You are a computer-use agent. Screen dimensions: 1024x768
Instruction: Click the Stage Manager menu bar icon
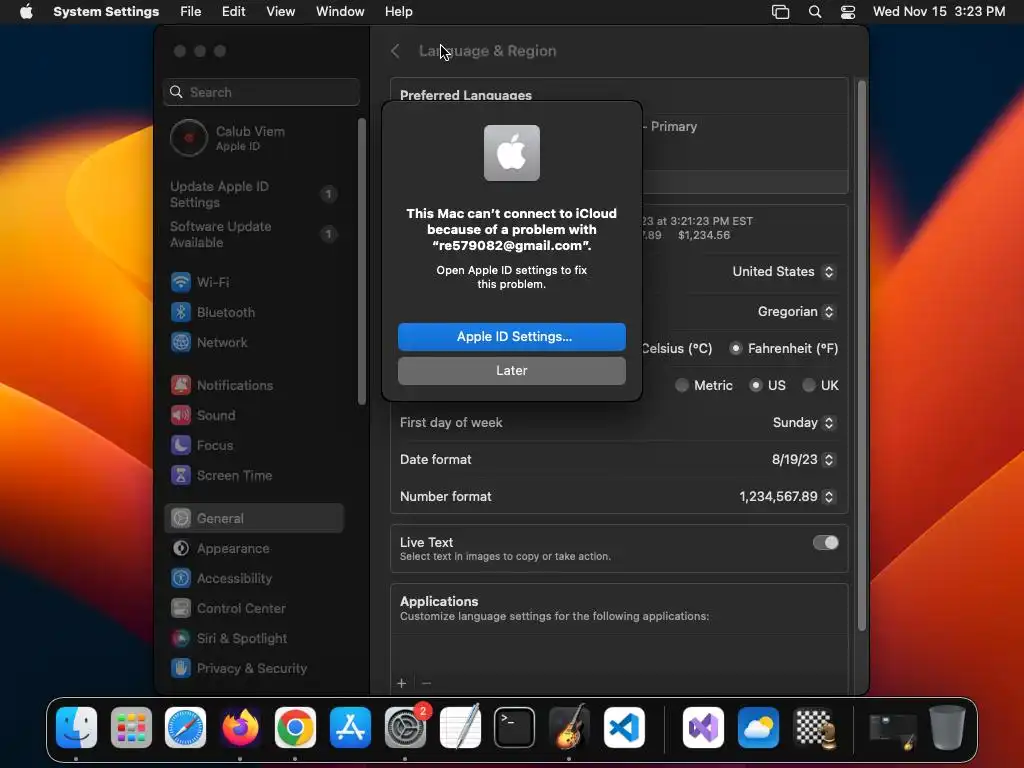780,12
